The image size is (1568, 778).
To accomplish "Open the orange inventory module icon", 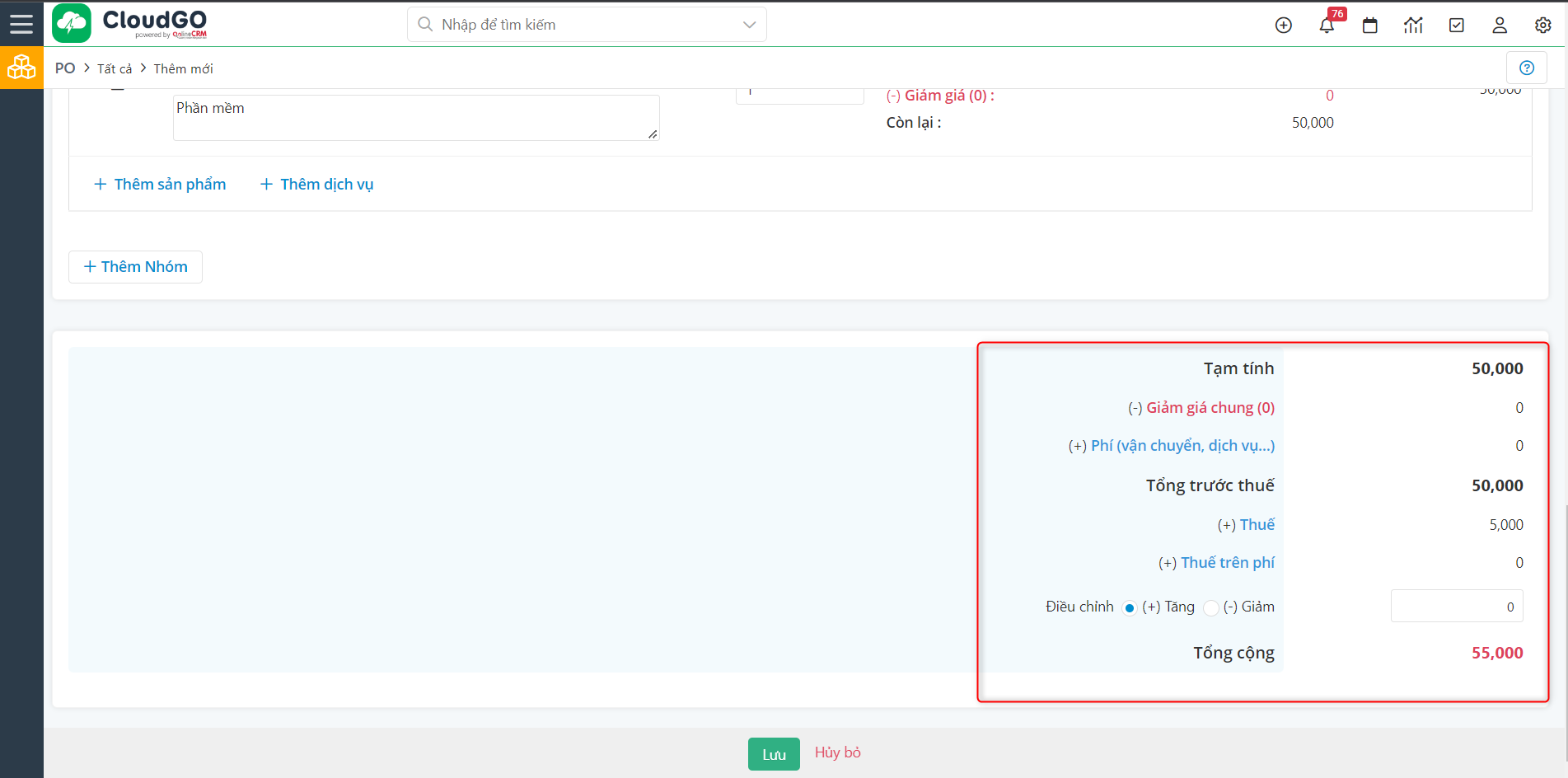I will point(21,68).
